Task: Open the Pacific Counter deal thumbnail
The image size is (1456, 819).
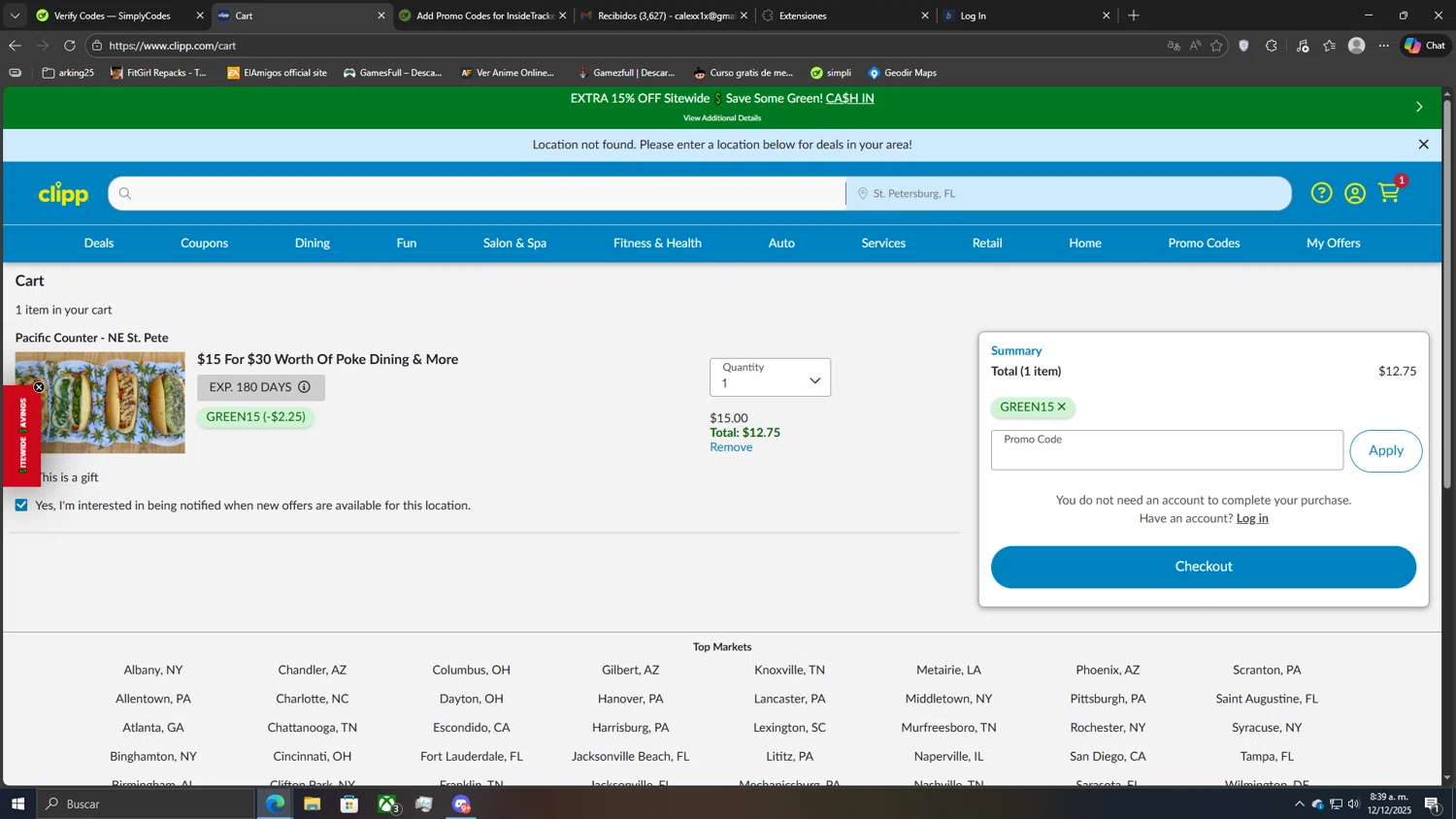Action: [x=100, y=403]
